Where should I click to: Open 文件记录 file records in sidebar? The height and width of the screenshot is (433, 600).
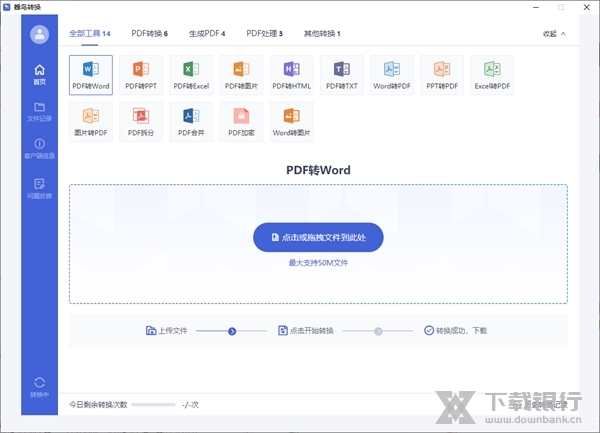39,112
